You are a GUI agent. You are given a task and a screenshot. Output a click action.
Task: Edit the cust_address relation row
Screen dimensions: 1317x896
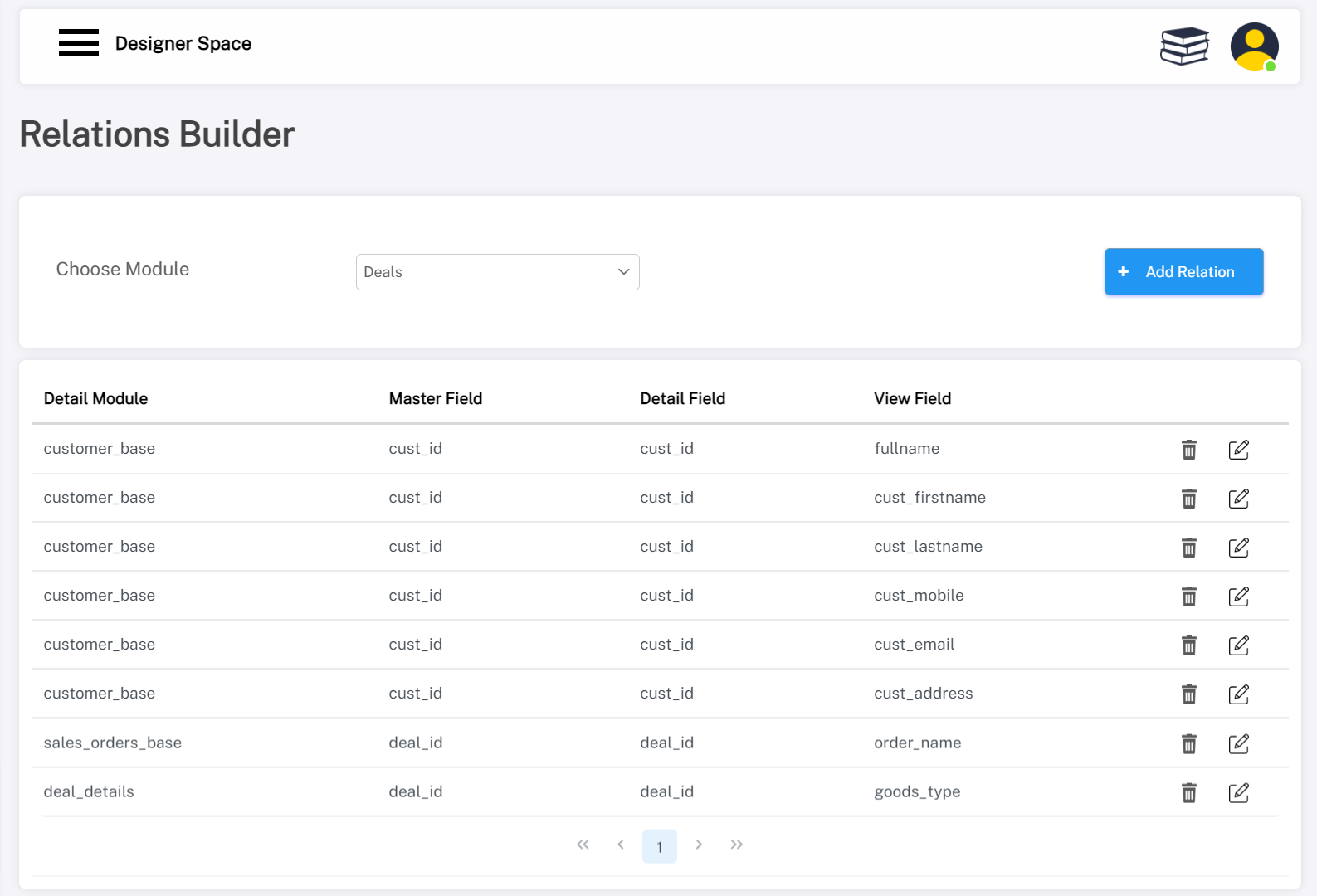click(x=1238, y=694)
